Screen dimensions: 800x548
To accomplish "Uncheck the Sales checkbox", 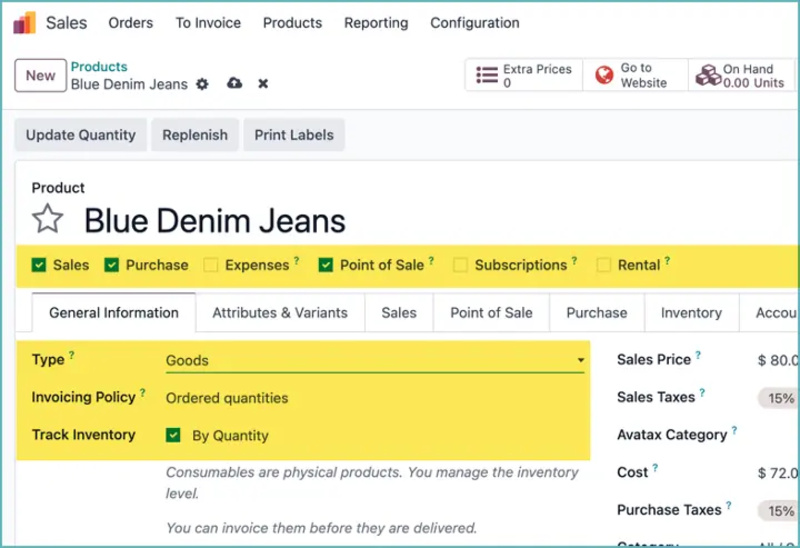I will coord(39,265).
